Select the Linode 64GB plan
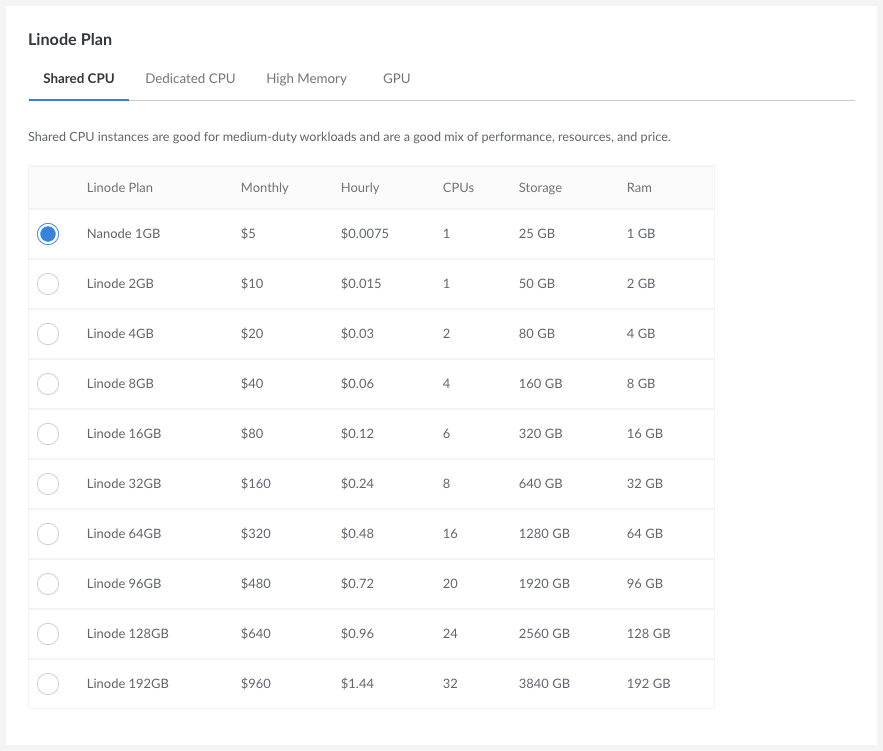 (x=47, y=533)
